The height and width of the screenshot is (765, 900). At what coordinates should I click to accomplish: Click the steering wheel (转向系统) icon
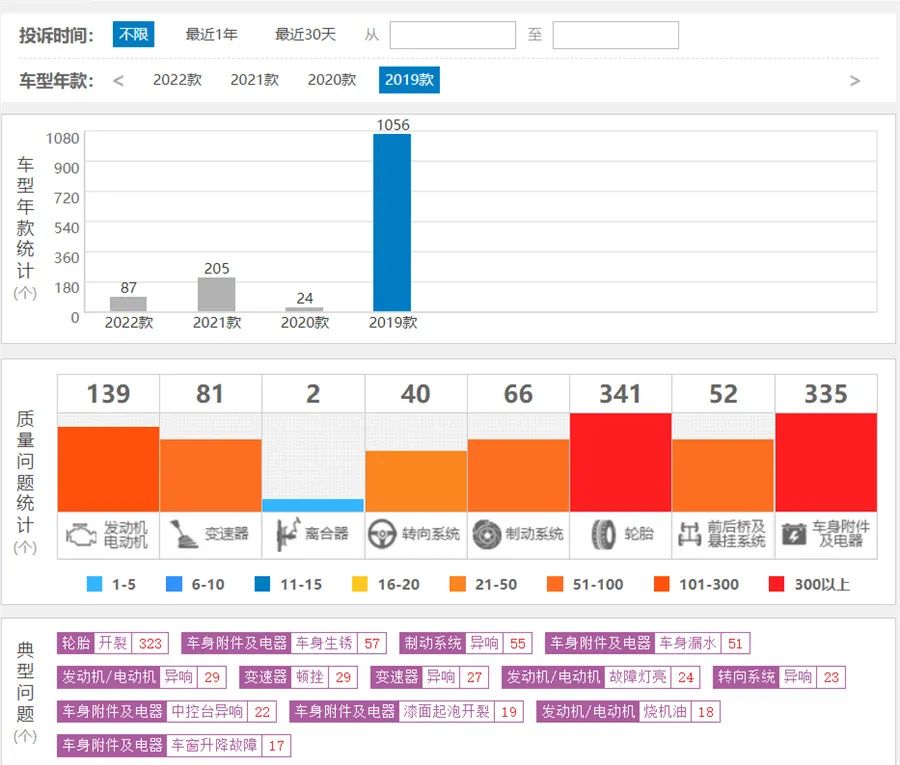(382, 534)
